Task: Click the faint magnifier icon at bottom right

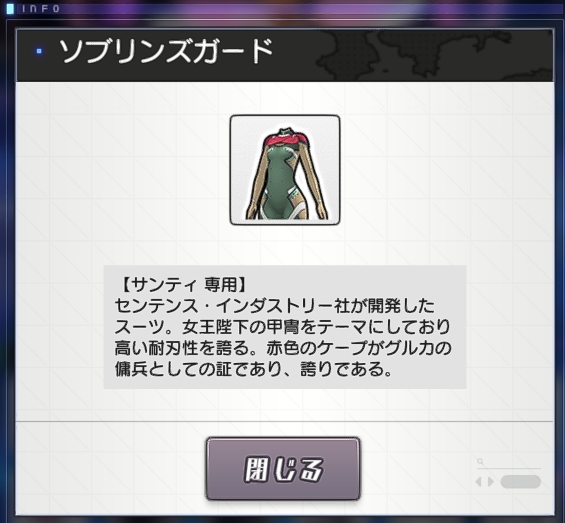Action: click(x=480, y=461)
